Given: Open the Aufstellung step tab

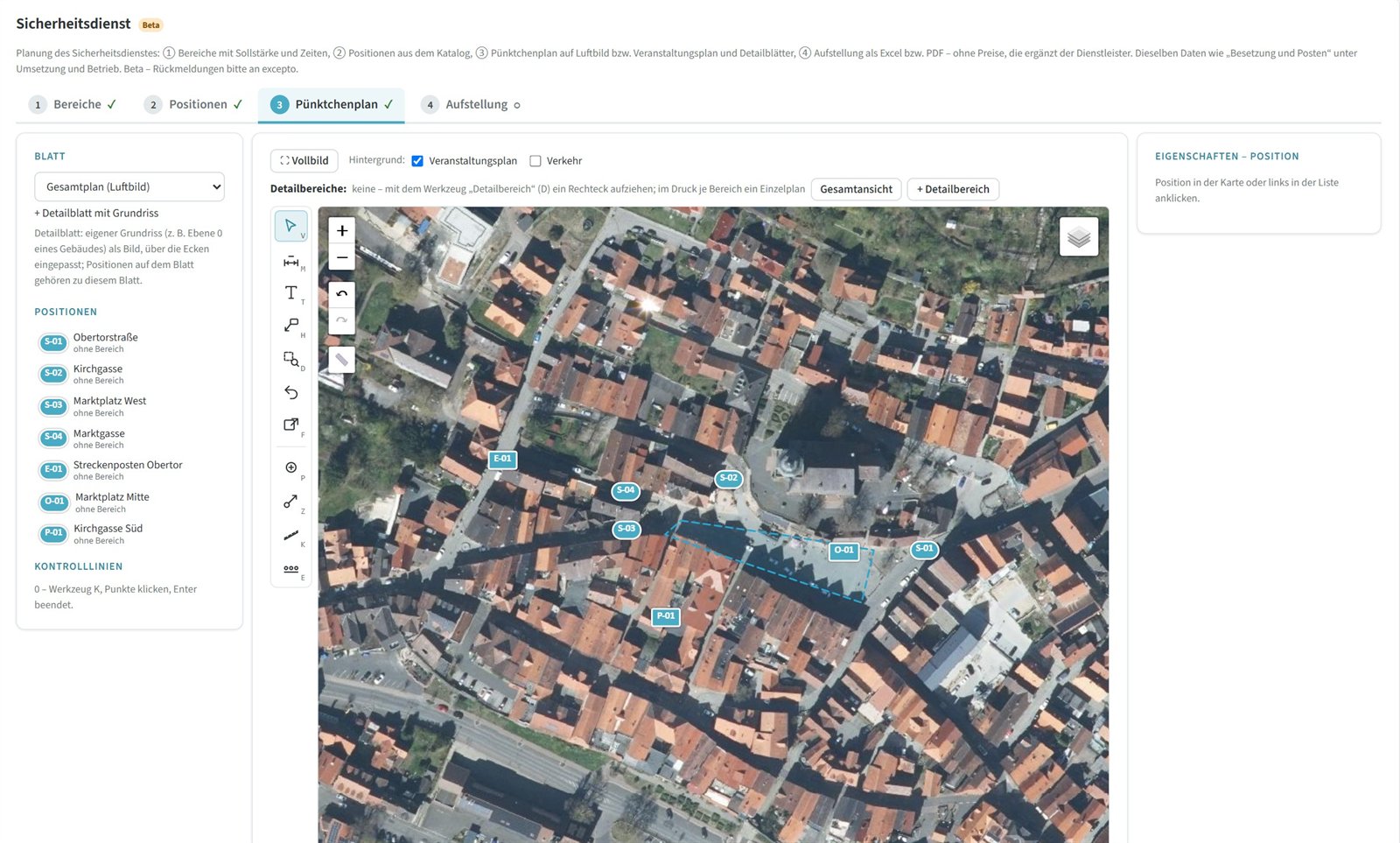Looking at the screenshot, I should (x=471, y=104).
